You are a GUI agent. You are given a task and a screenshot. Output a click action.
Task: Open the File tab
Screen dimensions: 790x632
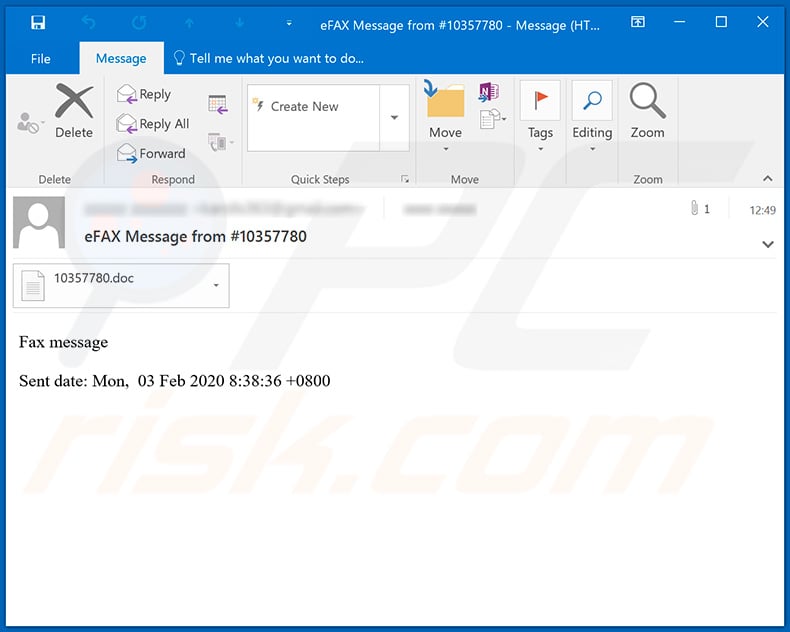40,58
